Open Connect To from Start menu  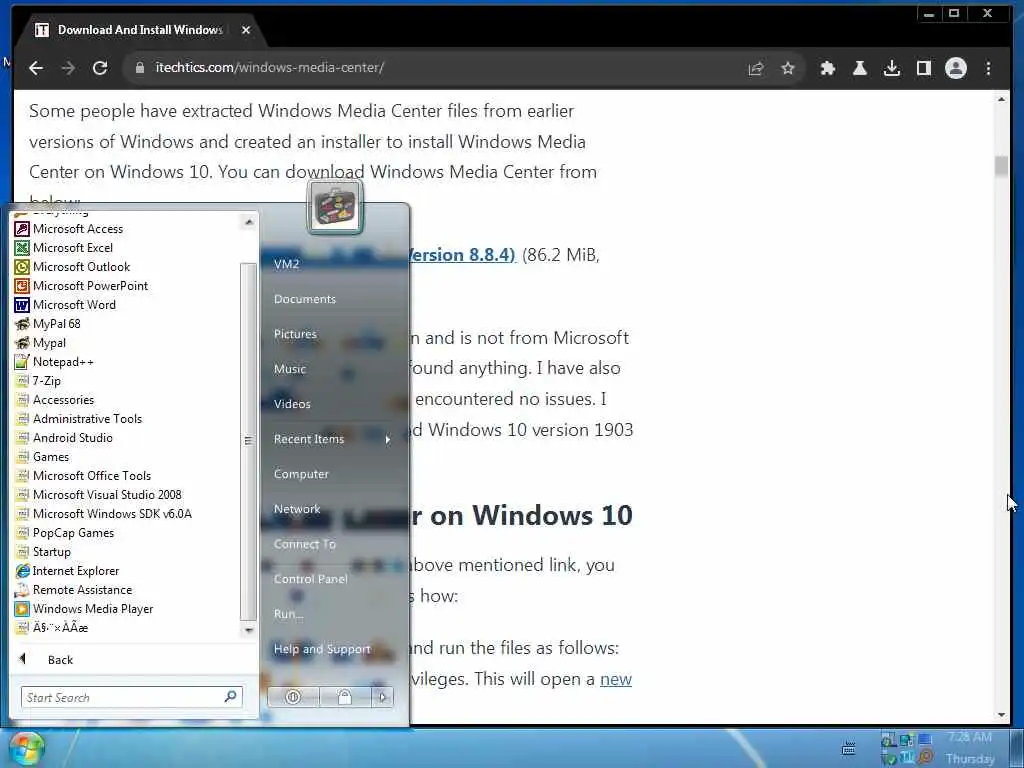click(304, 544)
